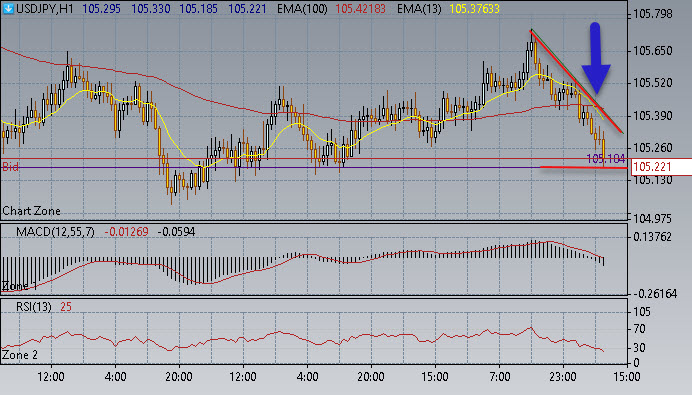Viewport: 692px width, 395px height.
Task: Click the MACD value -0.01269
Action: (x=126, y=232)
